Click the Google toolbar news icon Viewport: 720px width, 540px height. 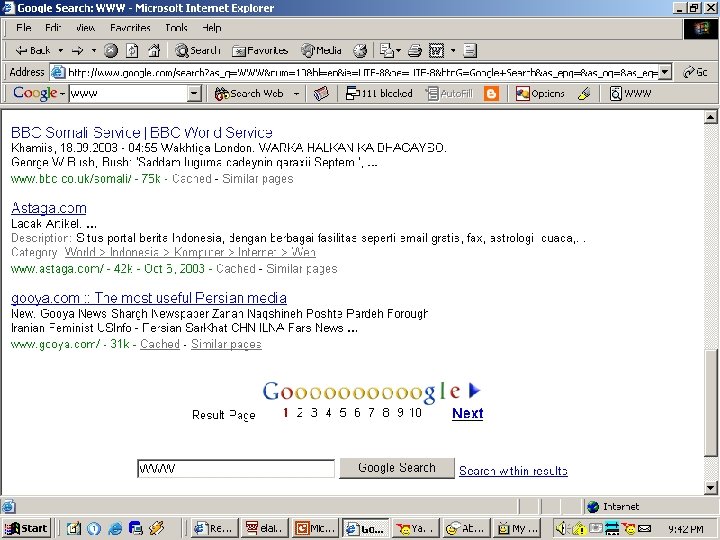pyautogui.click(x=321, y=94)
